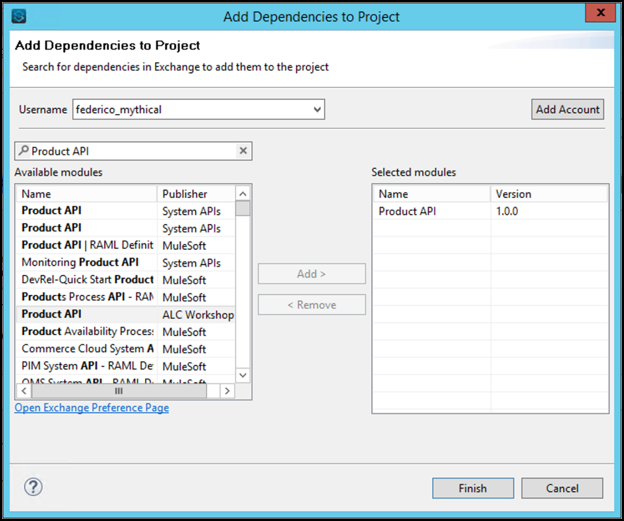Open Exchange Preference Page link

tap(92, 408)
